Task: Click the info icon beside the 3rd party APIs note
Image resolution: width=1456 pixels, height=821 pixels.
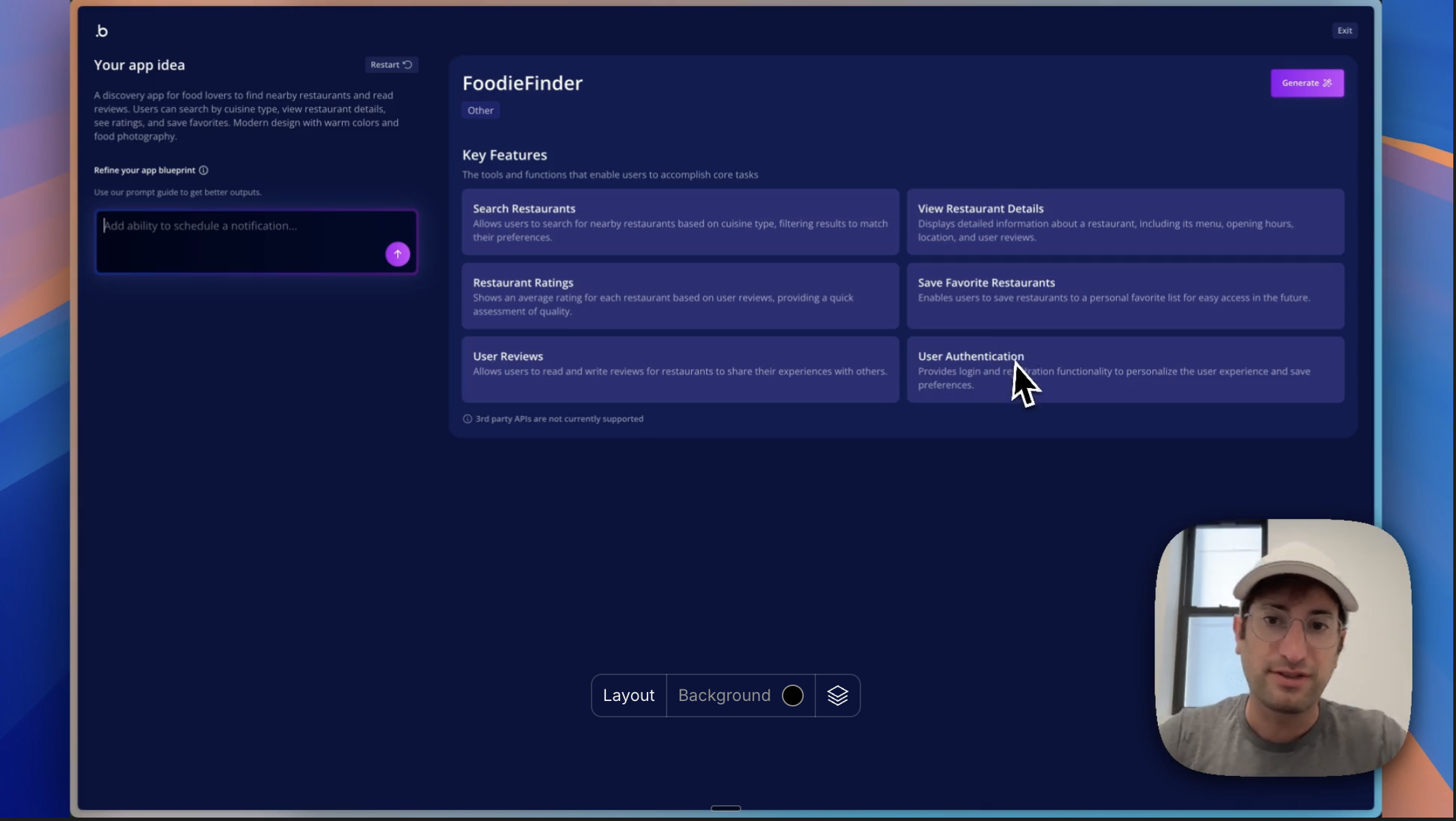Action: [x=467, y=419]
